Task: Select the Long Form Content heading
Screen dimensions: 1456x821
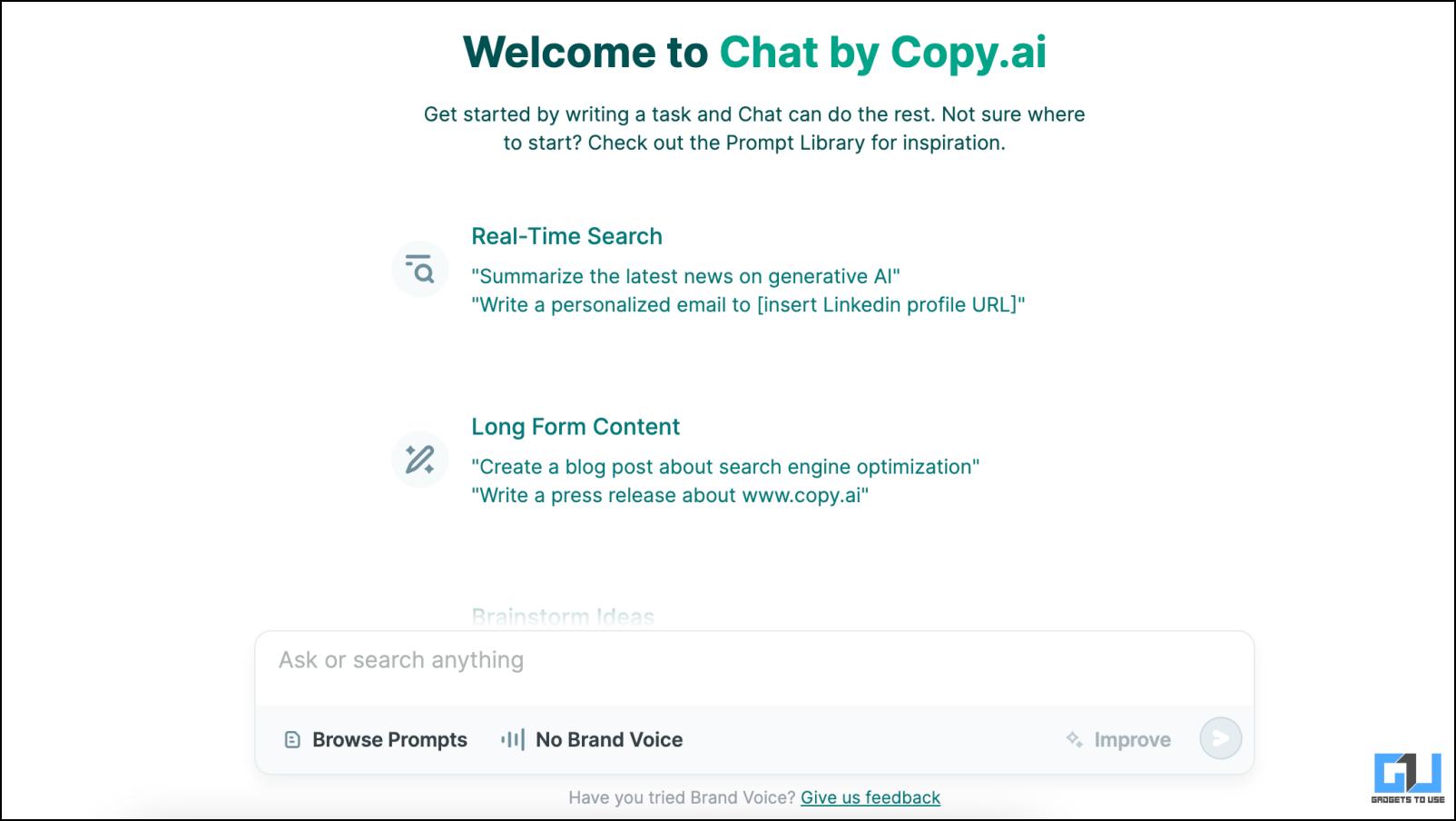Action: 576,427
